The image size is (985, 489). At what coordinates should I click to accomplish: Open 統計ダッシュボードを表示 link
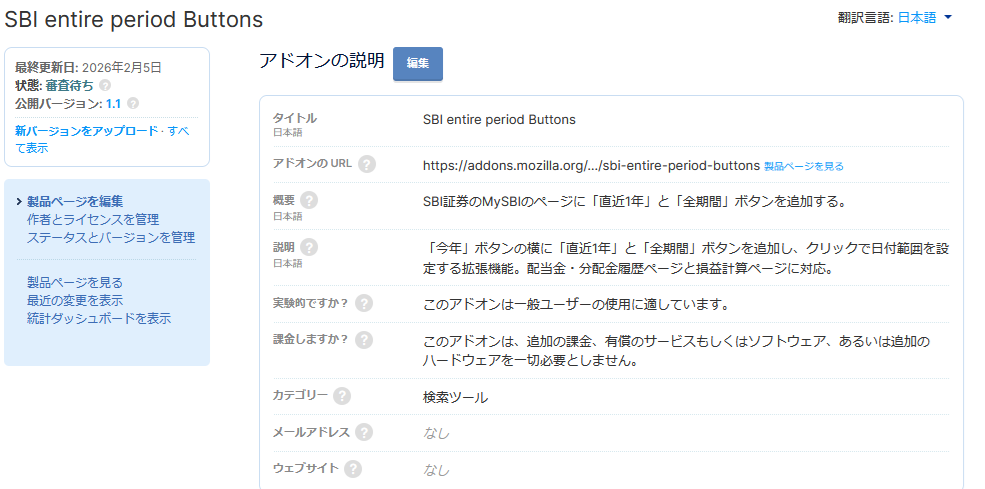tap(98, 318)
